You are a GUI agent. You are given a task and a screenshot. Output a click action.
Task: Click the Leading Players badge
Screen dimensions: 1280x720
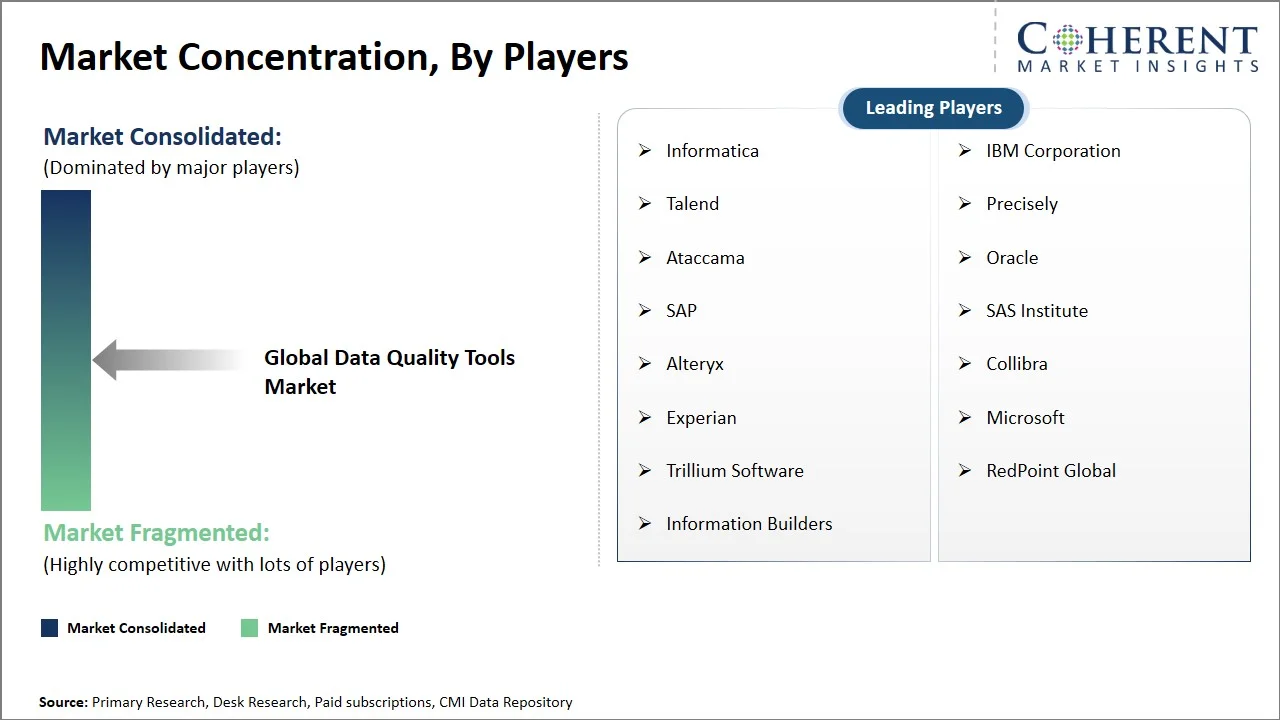click(933, 108)
